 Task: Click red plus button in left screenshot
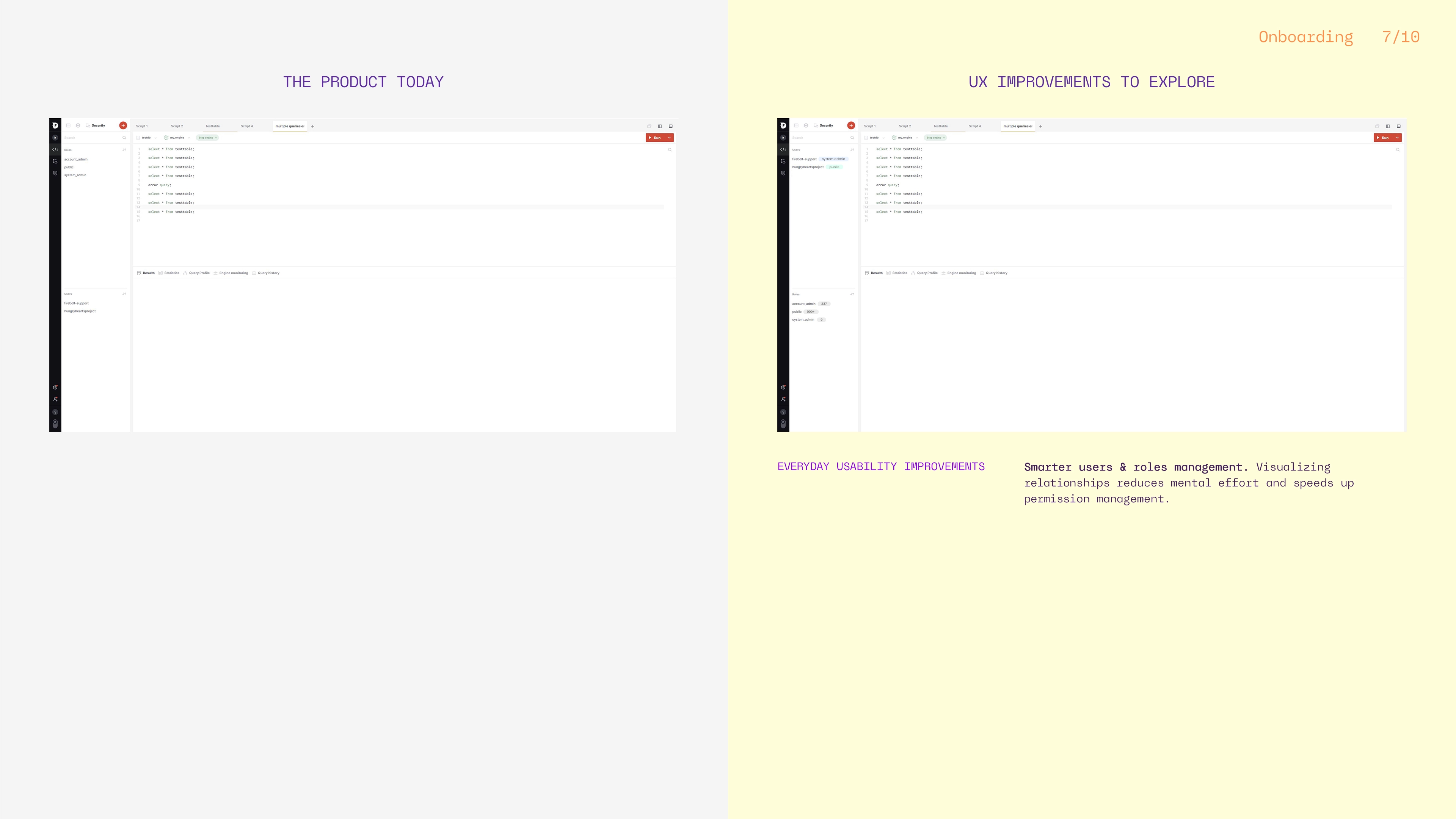[123, 126]
